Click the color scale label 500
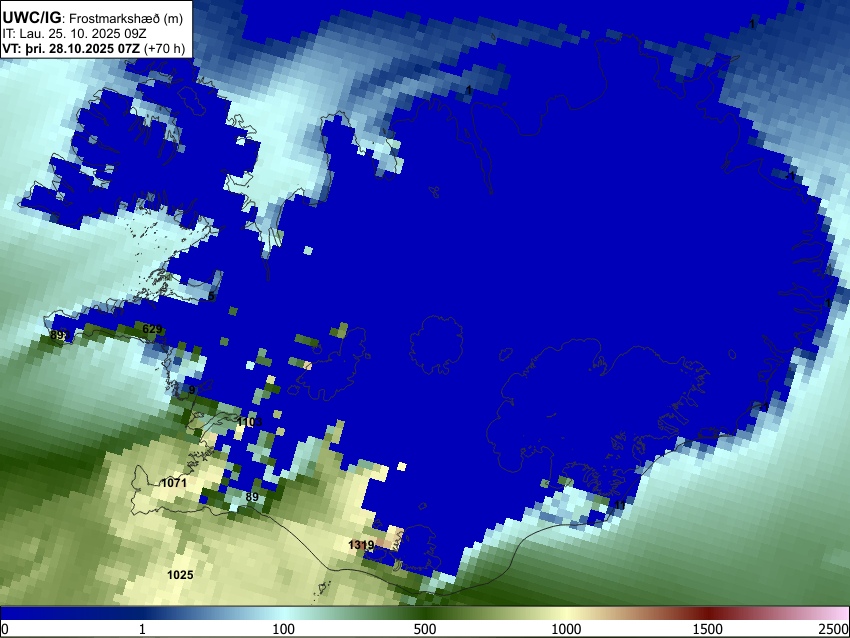The image size is (850, 638). (x=425, y=629)
